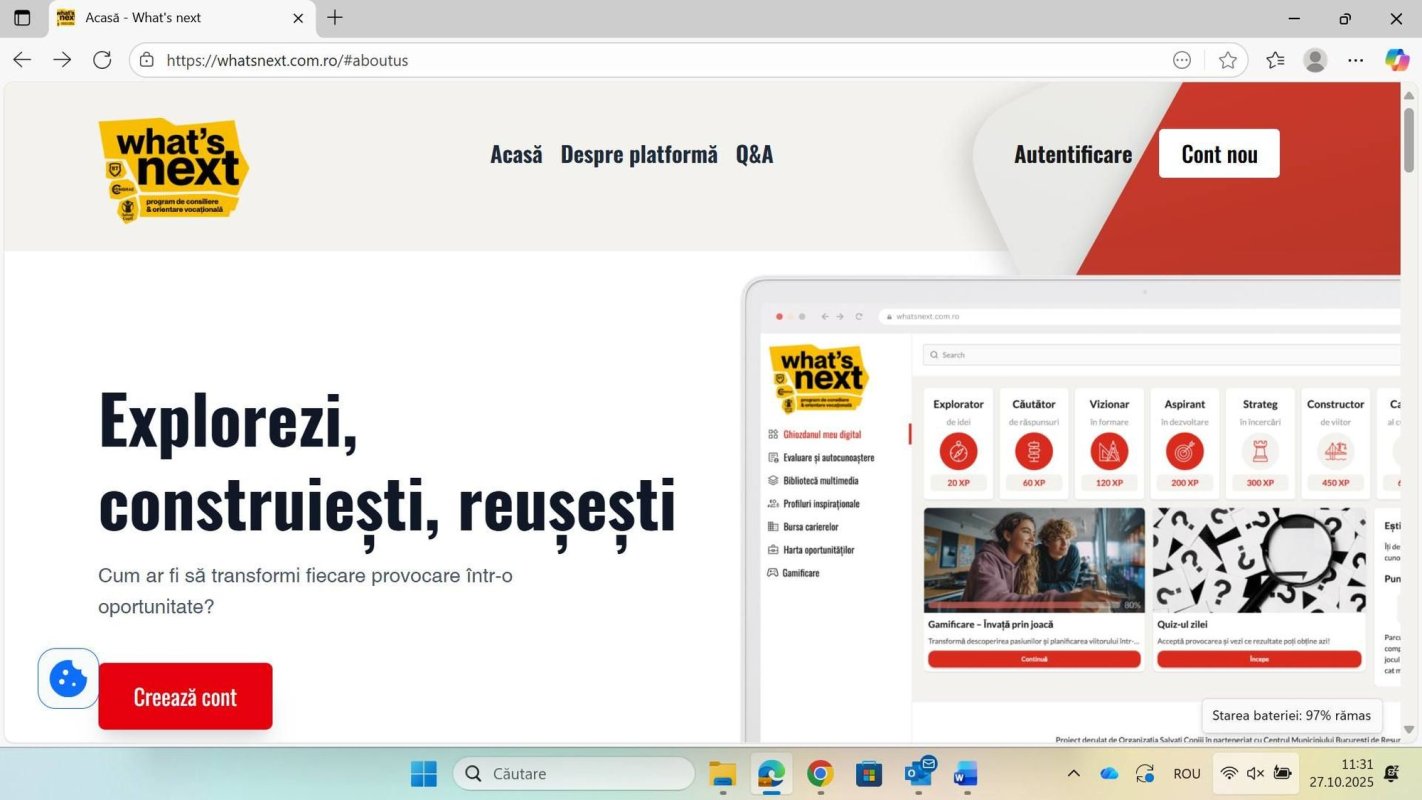Toggle the bookmark star in the address bar
Screen dimensions: 1422x800
pos(1228,60)
